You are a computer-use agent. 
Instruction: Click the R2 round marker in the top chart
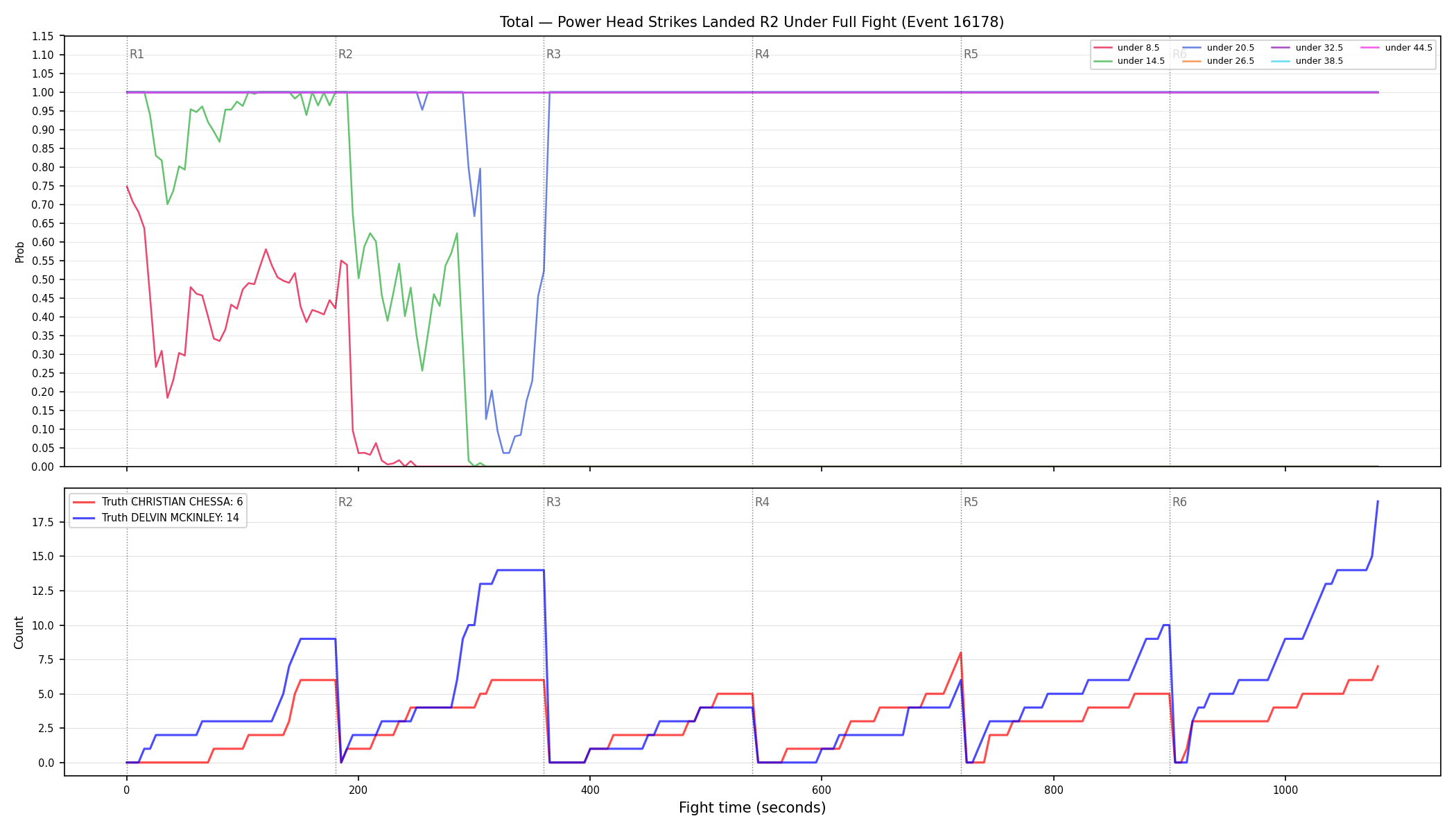click(345, 54)
